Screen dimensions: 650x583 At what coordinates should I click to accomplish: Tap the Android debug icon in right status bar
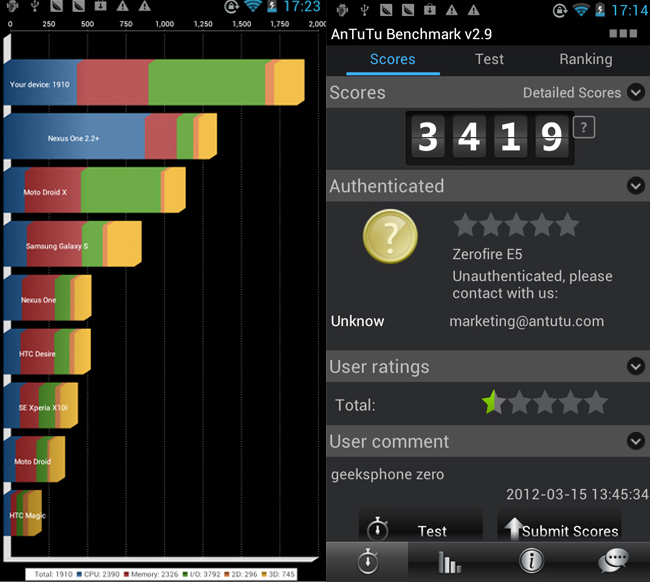click(x=342, y=10)
